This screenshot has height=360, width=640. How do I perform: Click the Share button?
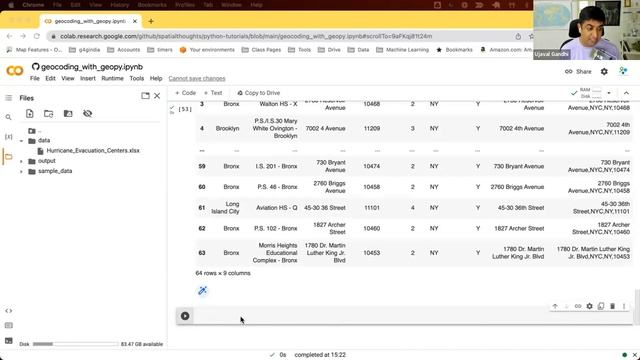[x=578, y=71]
